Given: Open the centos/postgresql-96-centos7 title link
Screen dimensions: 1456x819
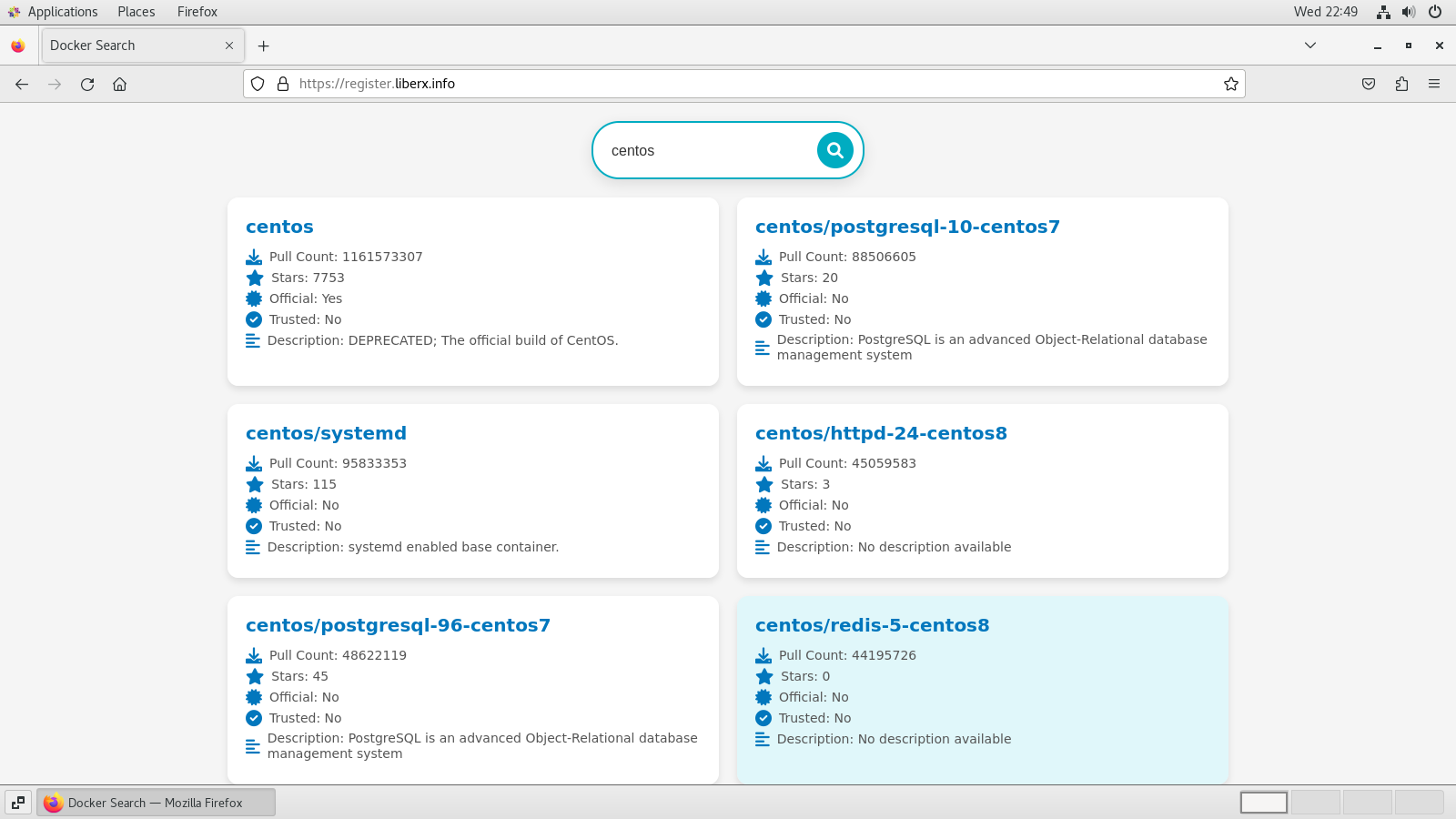Looking at the screenshot, I should [398, 625].
